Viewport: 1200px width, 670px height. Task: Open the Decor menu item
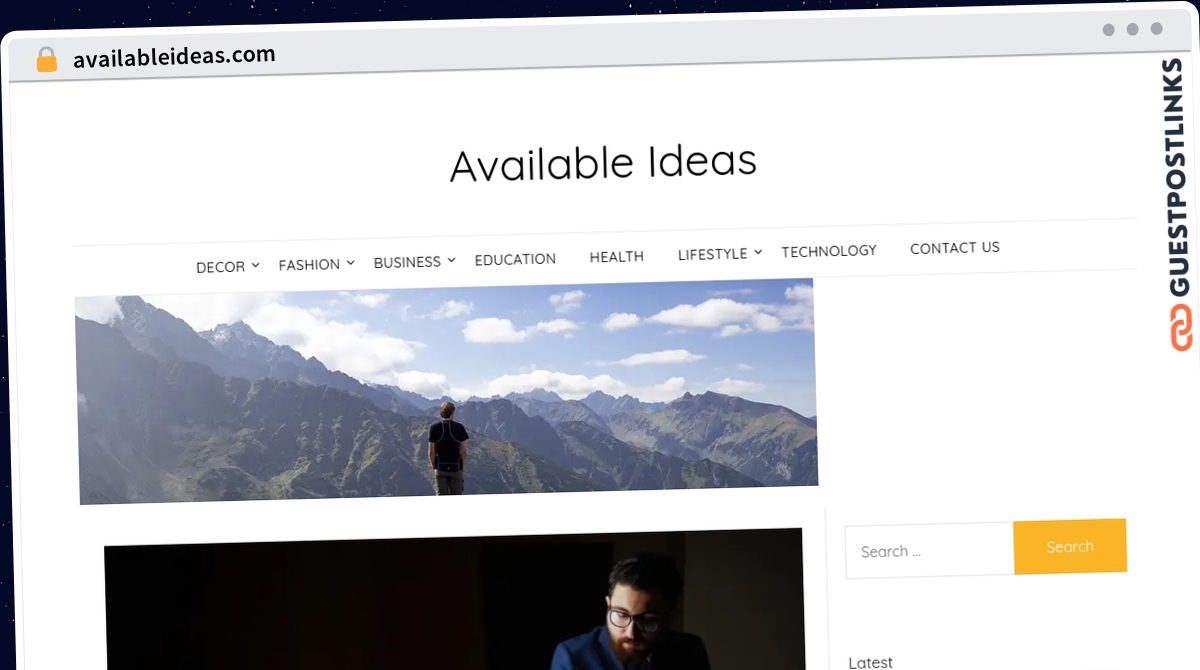point(220,267)
